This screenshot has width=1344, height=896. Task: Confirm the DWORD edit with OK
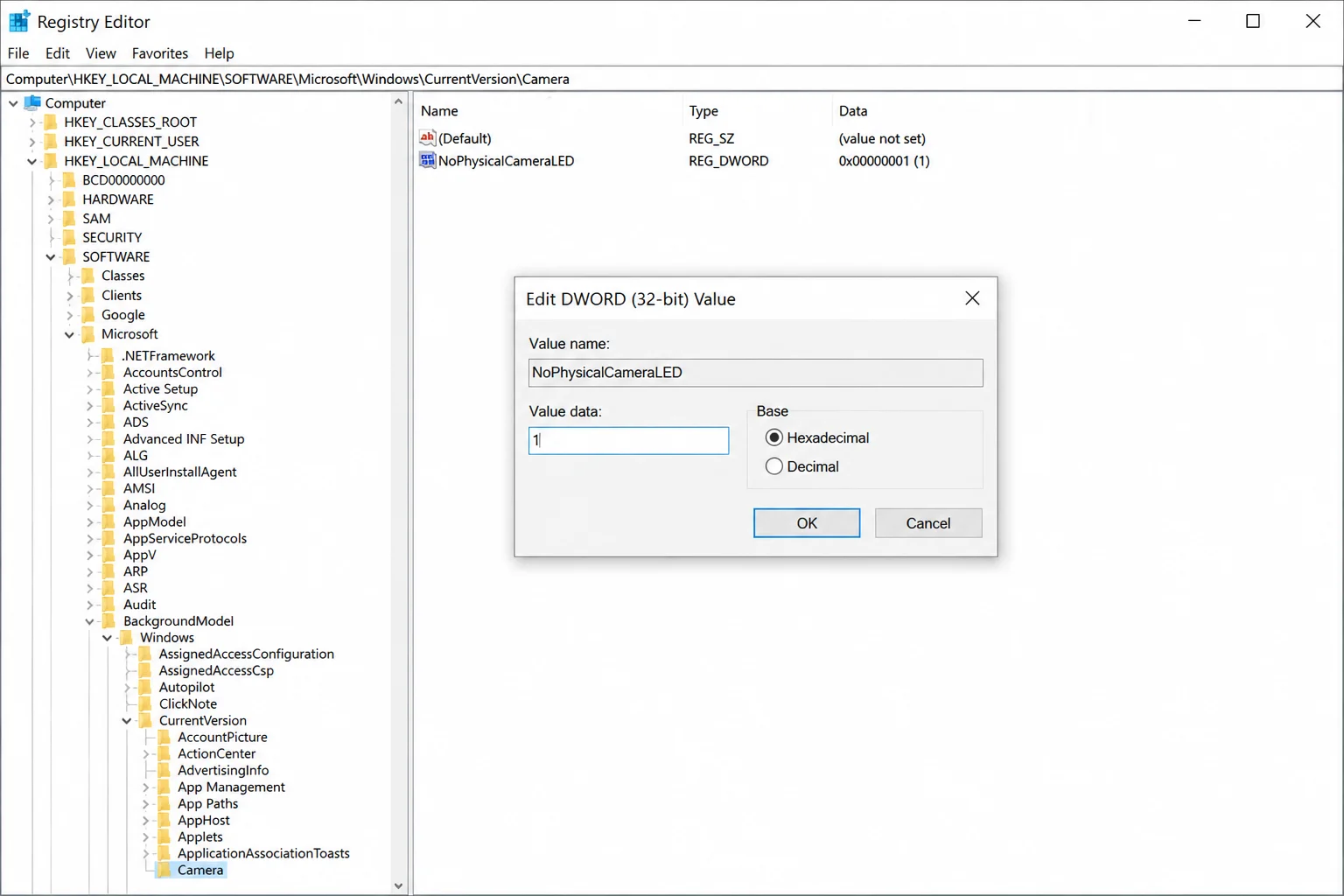807,523
